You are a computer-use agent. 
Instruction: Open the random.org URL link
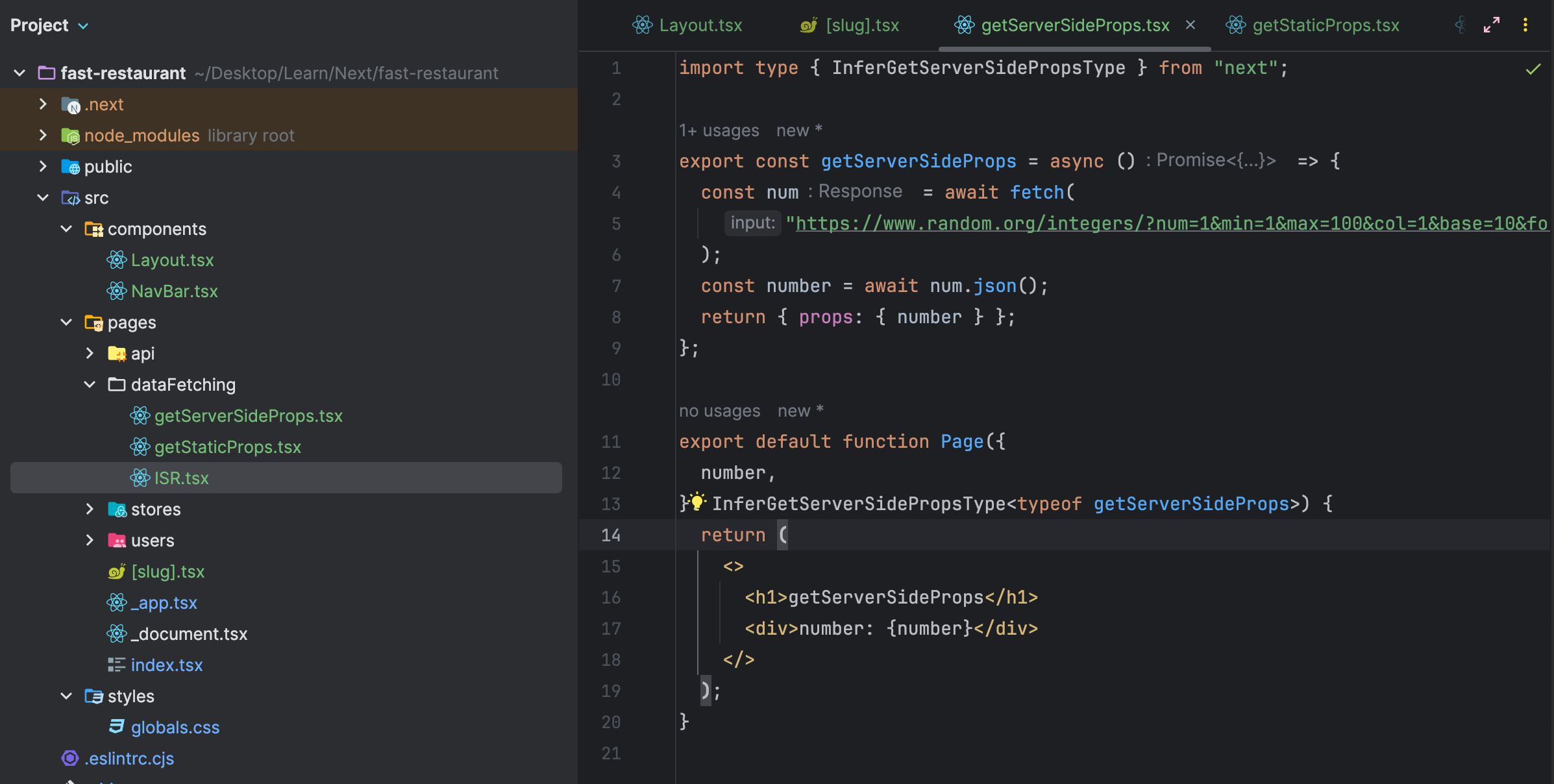(1168, 224)
